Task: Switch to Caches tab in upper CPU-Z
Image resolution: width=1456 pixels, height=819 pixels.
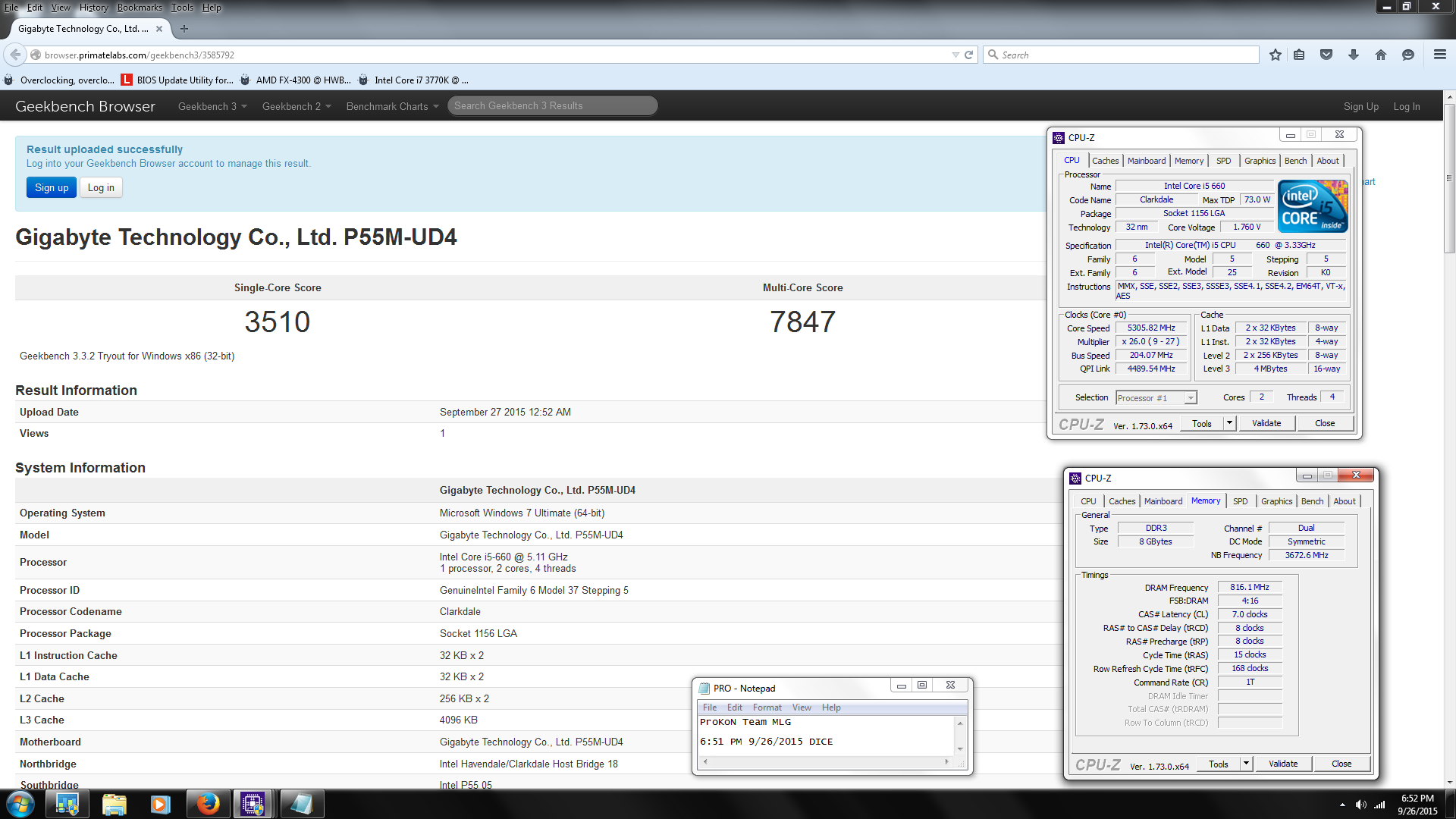Action: tap(1105, 161)
